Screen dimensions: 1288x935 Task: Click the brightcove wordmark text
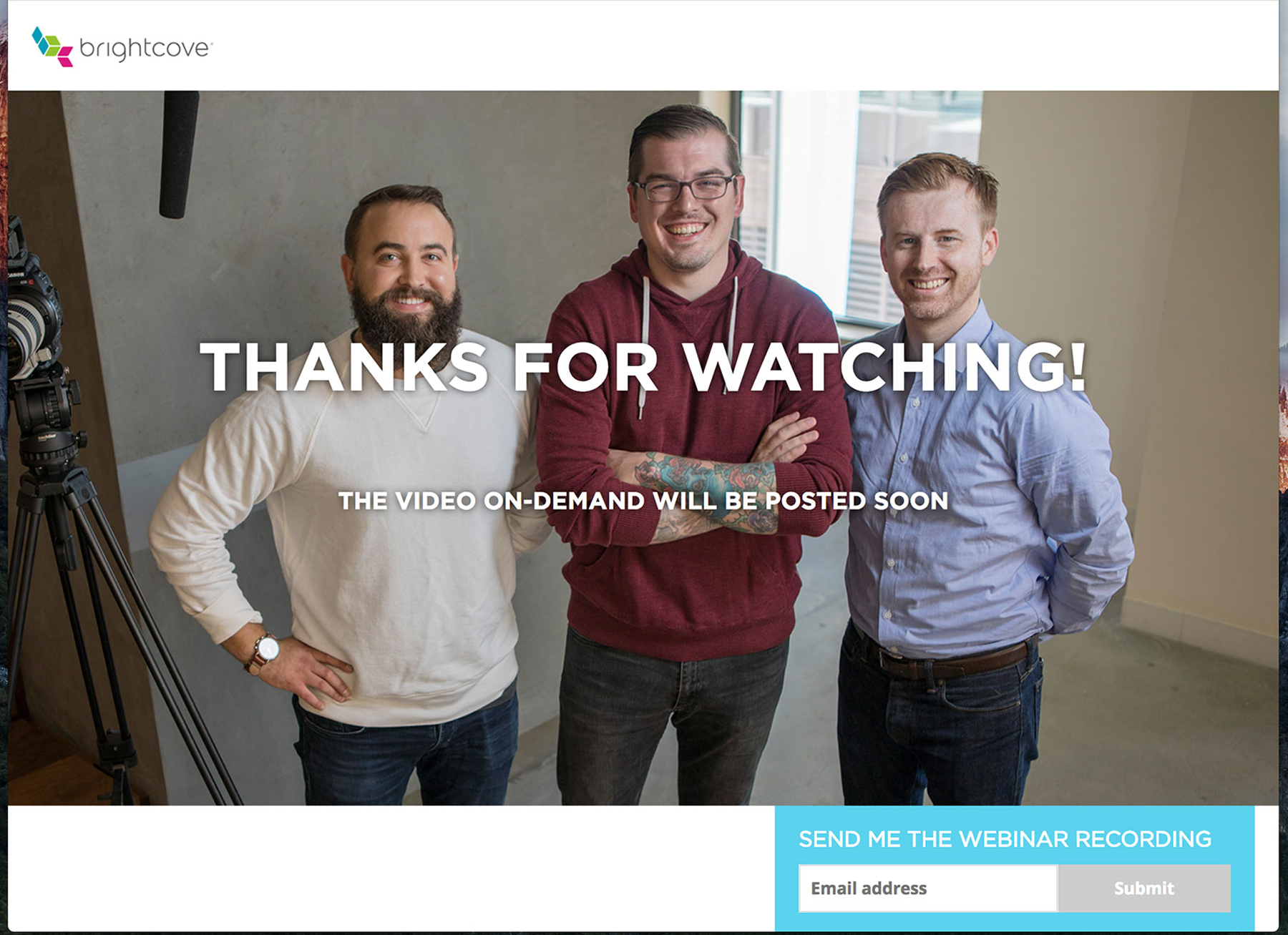145,49
